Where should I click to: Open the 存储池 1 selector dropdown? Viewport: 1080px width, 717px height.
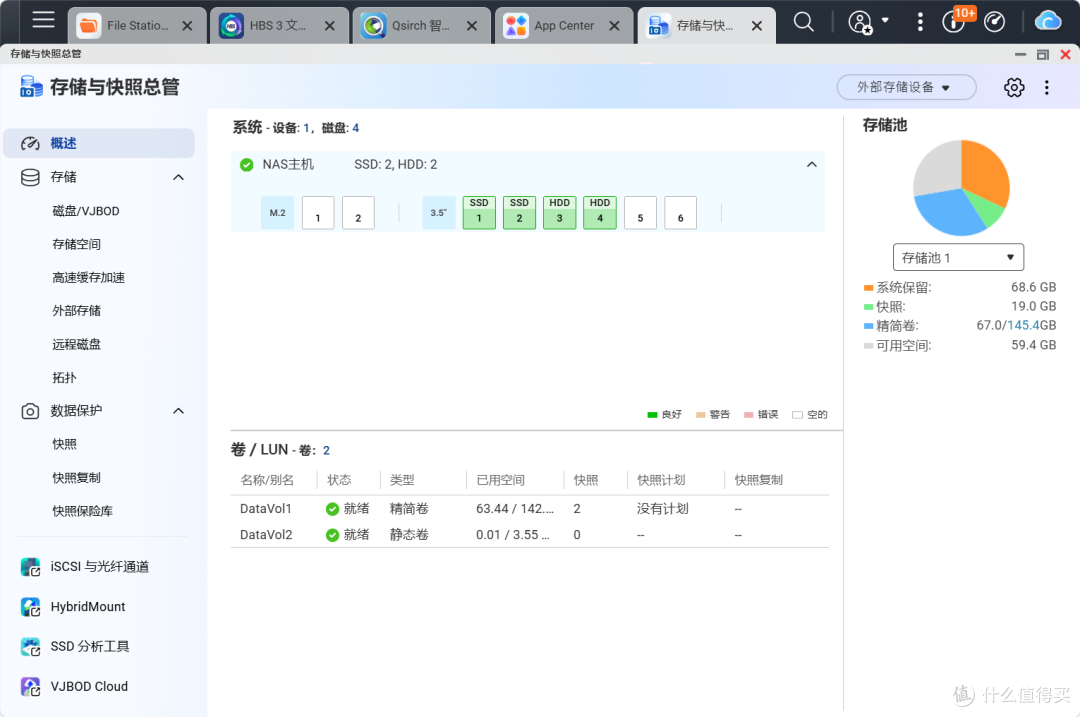tap(958, 258)
